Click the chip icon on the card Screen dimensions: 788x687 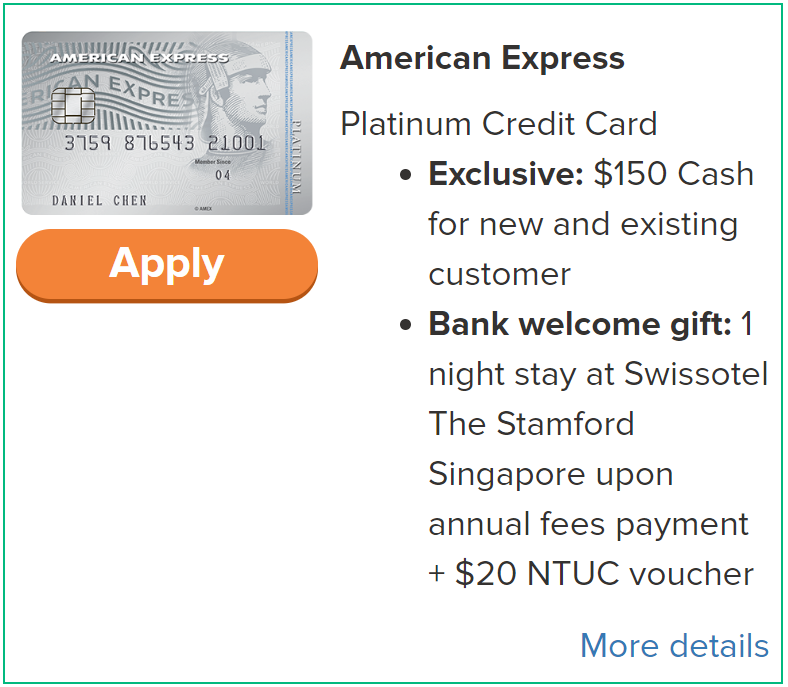(73, 106)
